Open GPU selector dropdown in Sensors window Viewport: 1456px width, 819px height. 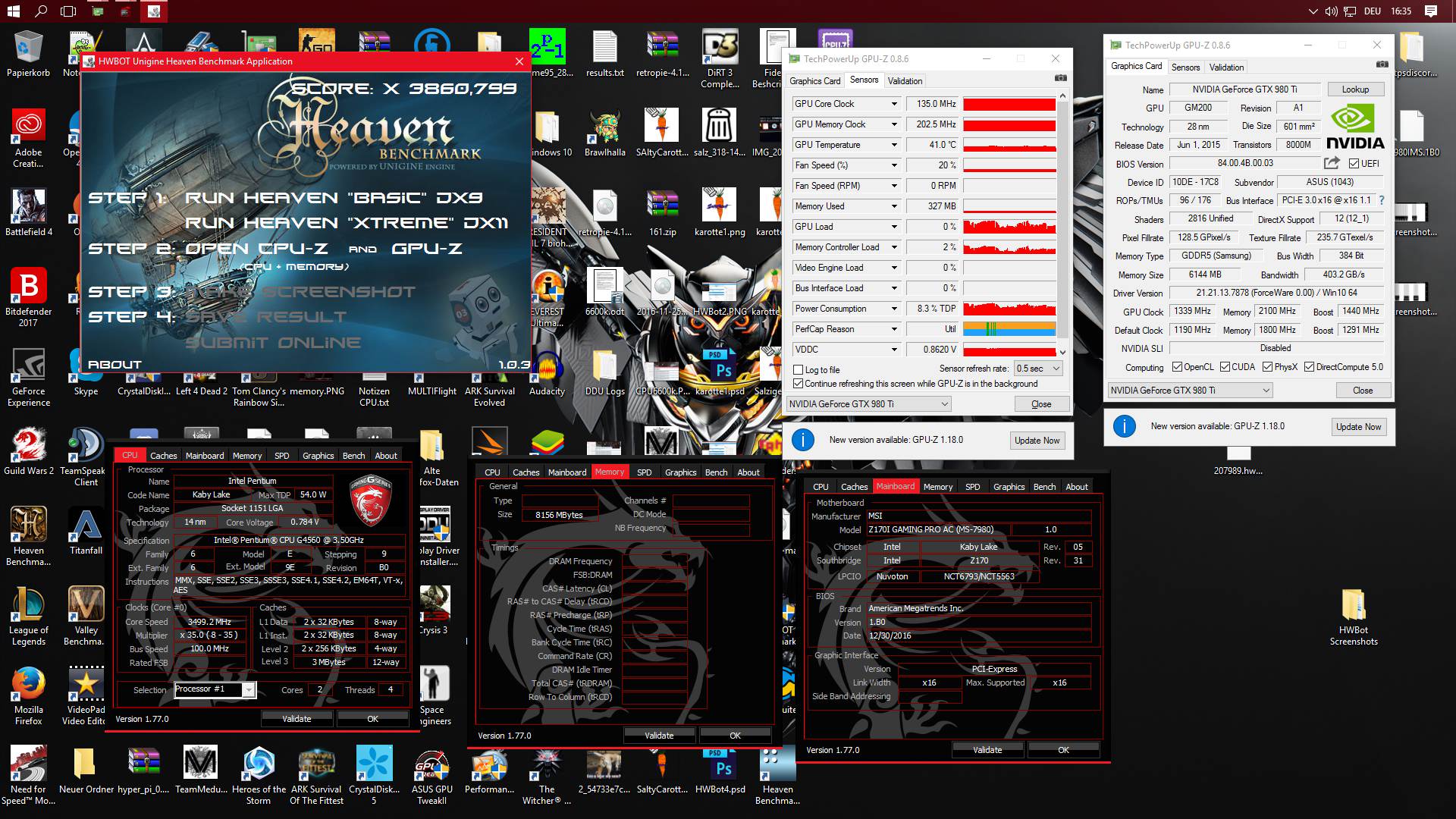(868, 404)
